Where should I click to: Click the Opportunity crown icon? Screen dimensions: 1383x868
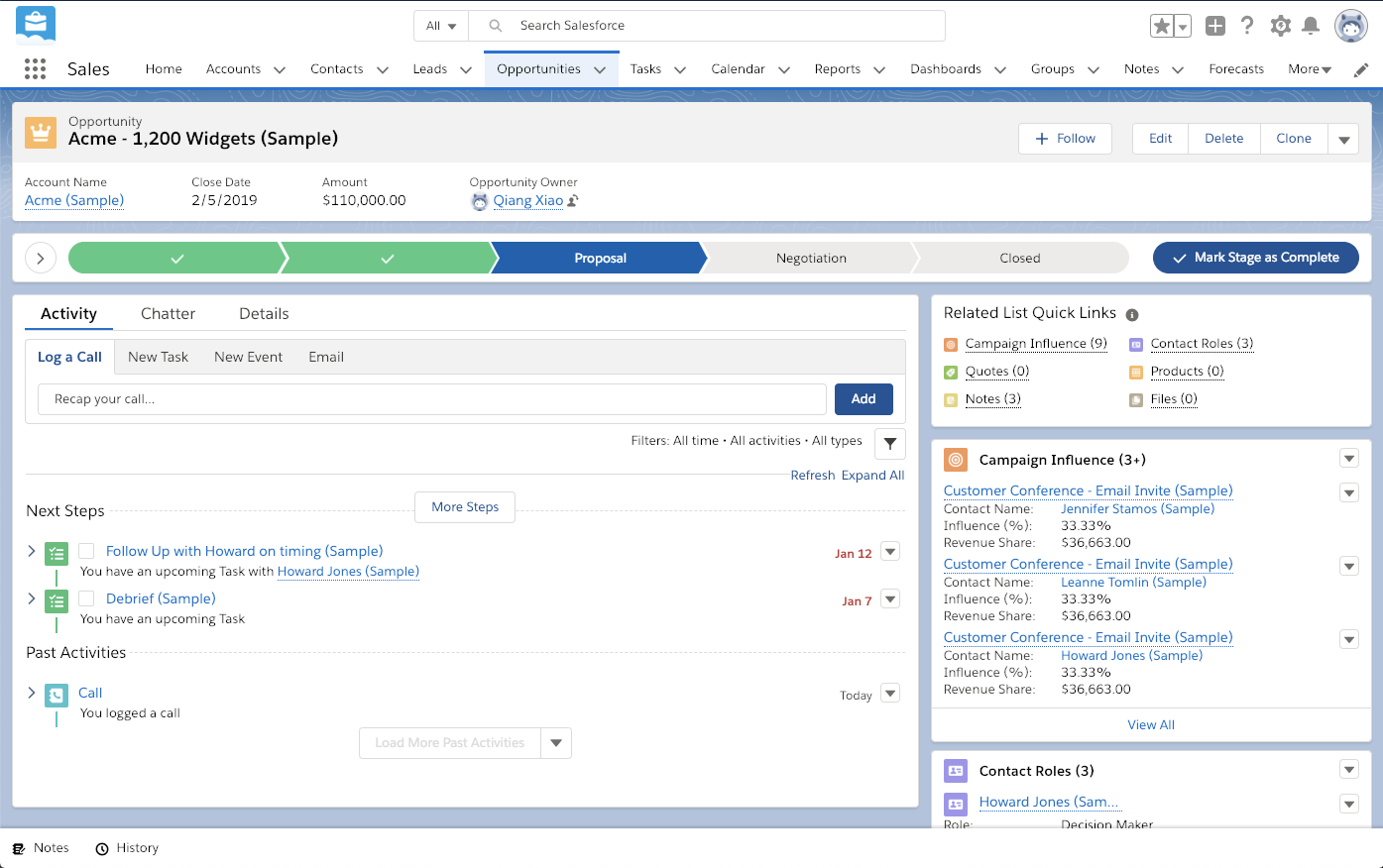(x=41, y=132)
